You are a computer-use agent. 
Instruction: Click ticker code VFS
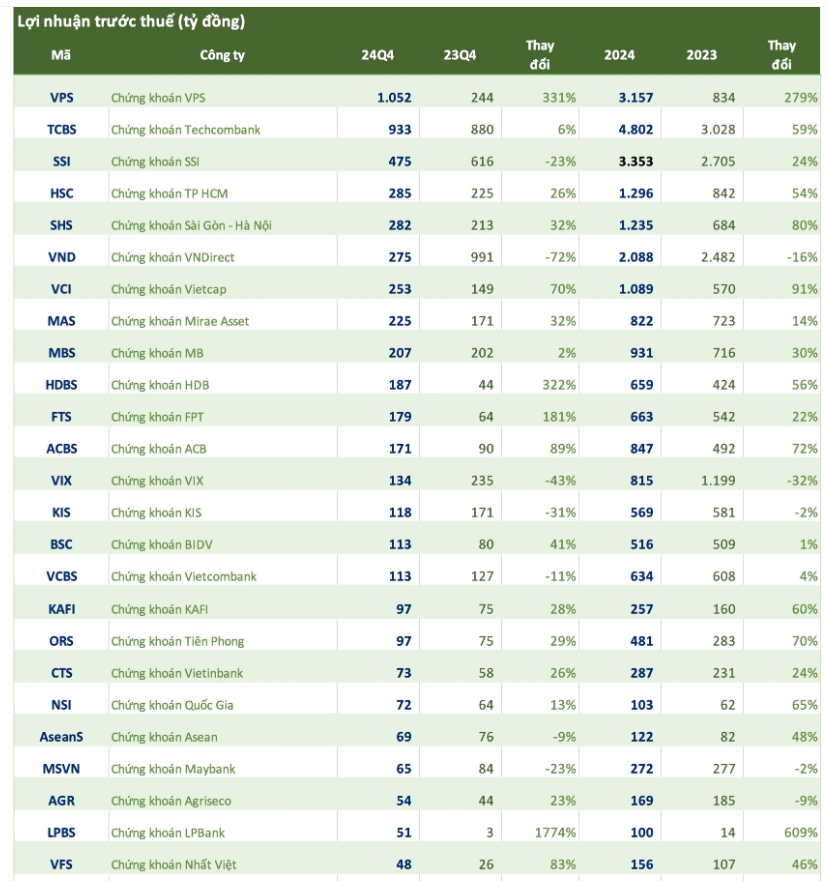tap(62, 865)
